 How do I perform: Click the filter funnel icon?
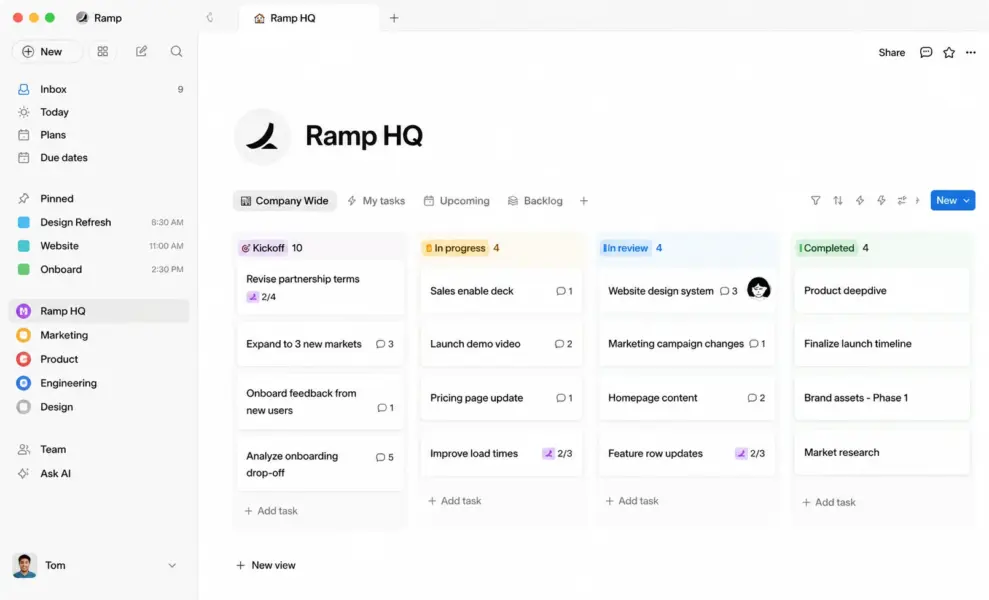pyautogui.click(x=816, y=201)
